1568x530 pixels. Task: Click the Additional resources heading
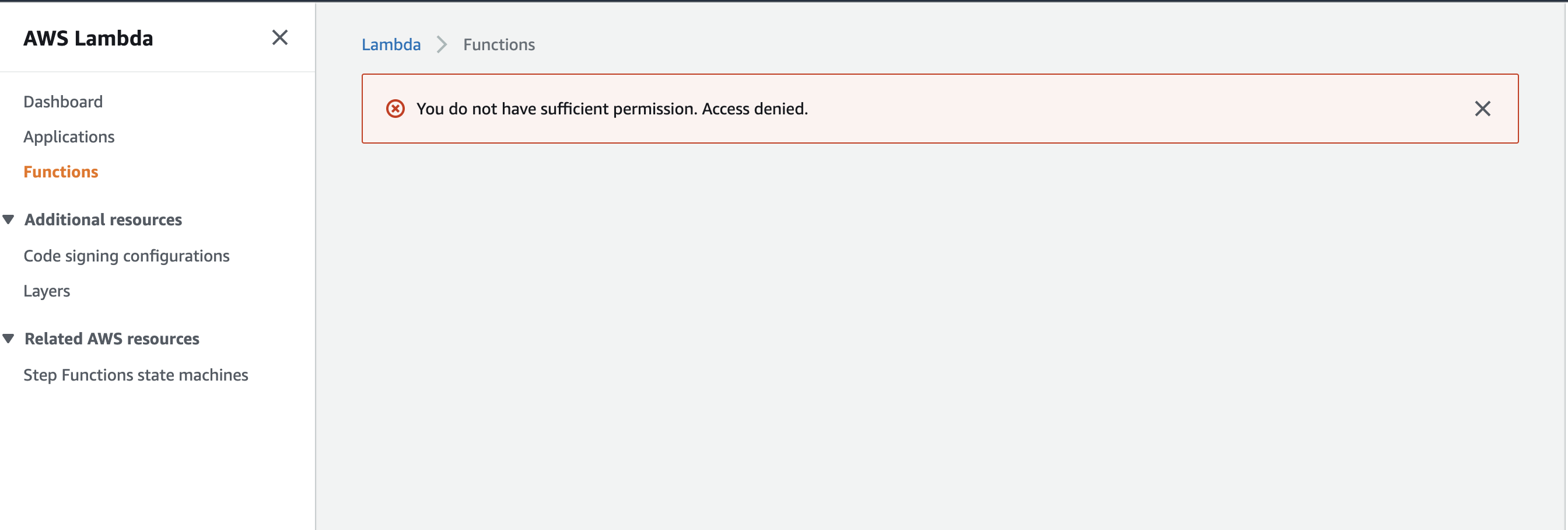tap(103, 219)
